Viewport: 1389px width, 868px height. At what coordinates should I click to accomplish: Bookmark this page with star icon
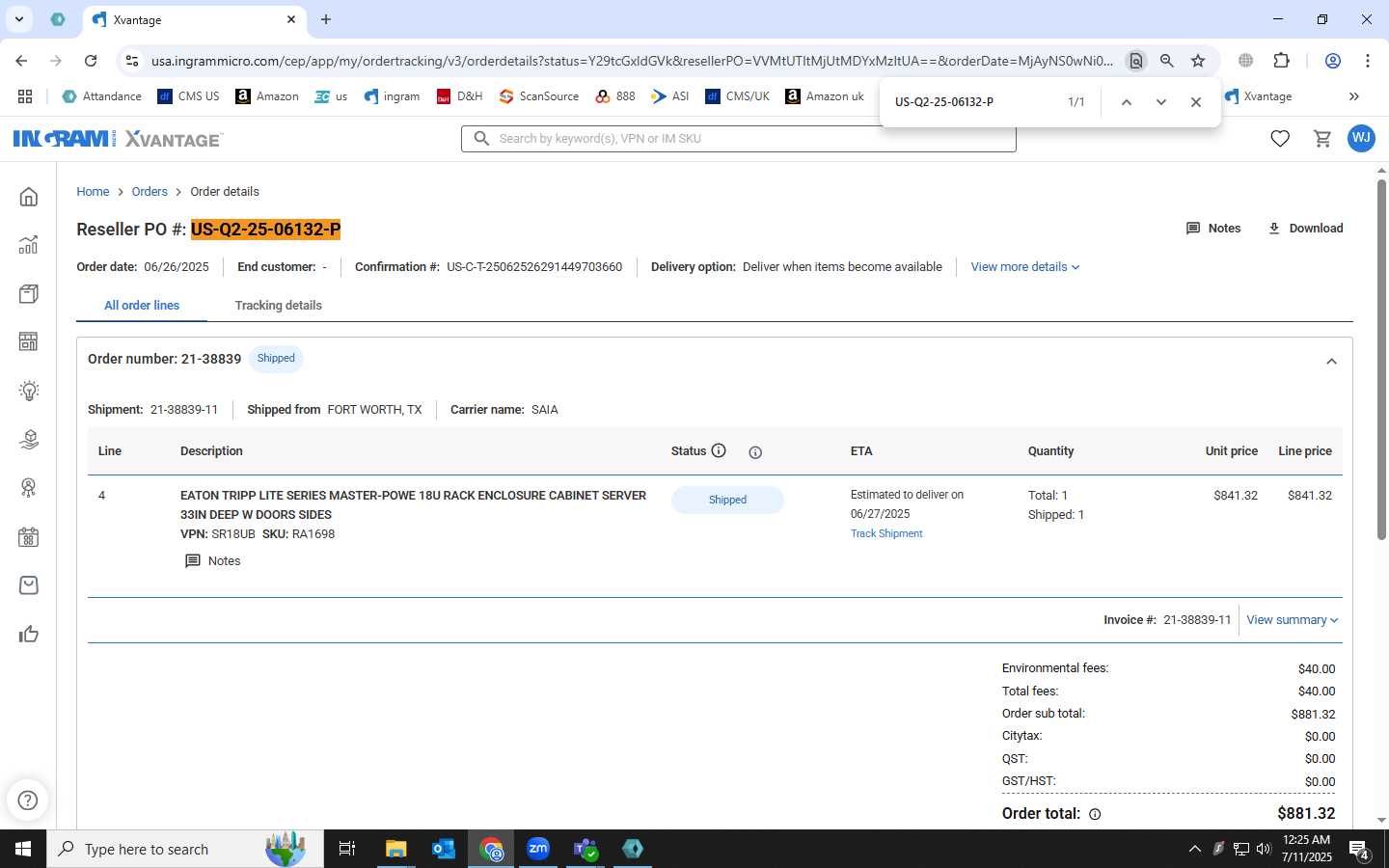[x=1198, y=61]
